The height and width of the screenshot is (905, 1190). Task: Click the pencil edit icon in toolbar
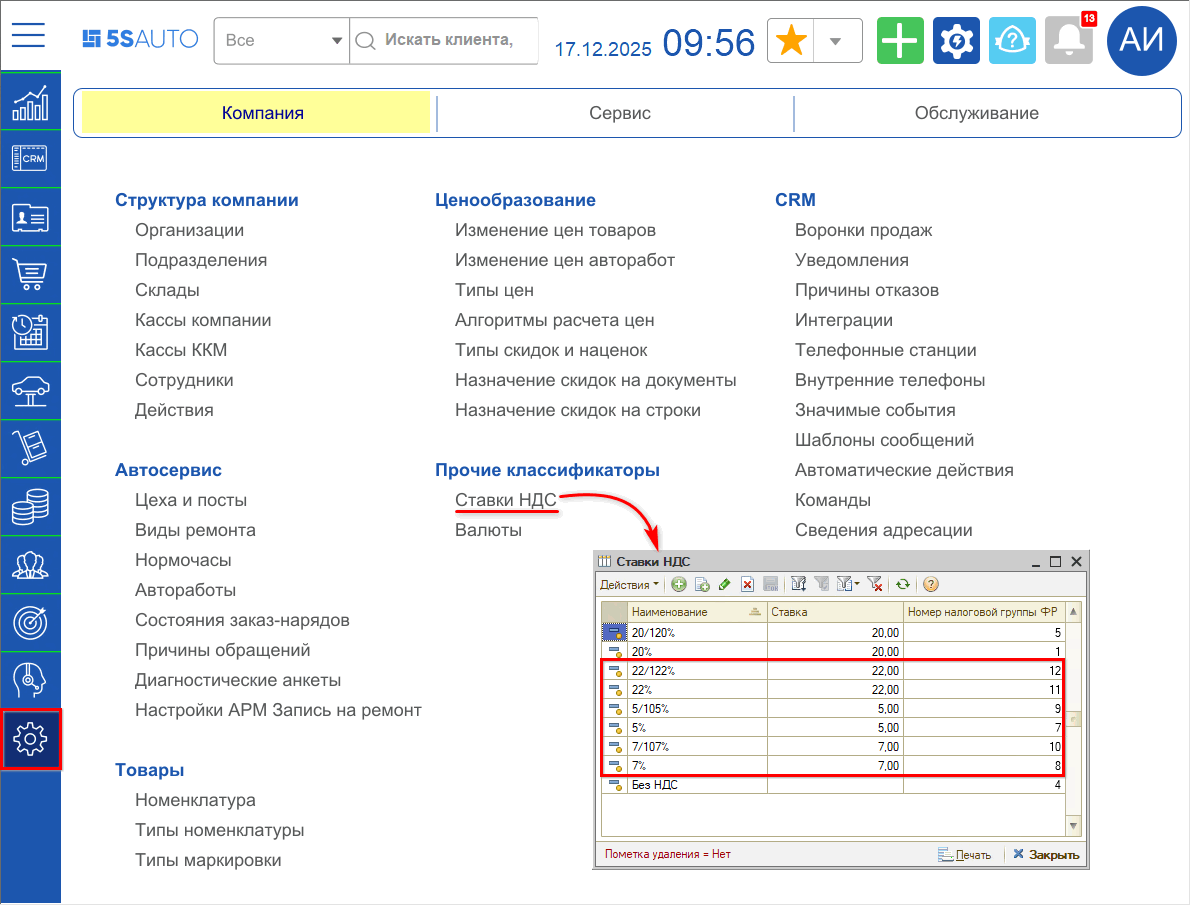(x=725, y=585)
